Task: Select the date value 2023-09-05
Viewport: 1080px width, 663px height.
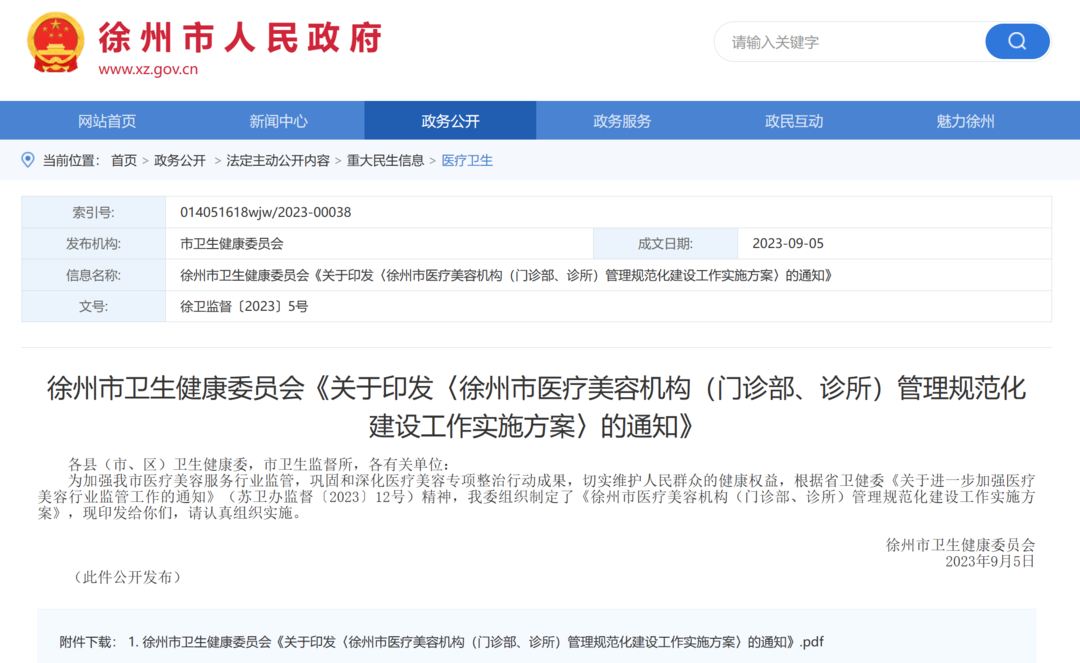Action: (788, 244)
